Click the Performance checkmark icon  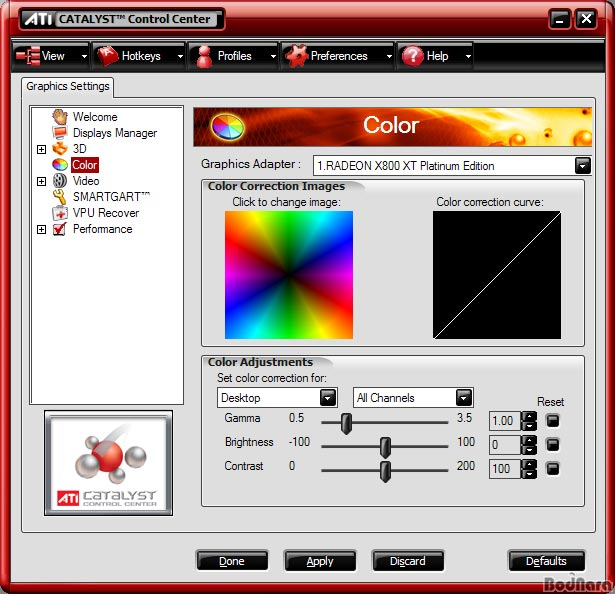coord(60,229)
